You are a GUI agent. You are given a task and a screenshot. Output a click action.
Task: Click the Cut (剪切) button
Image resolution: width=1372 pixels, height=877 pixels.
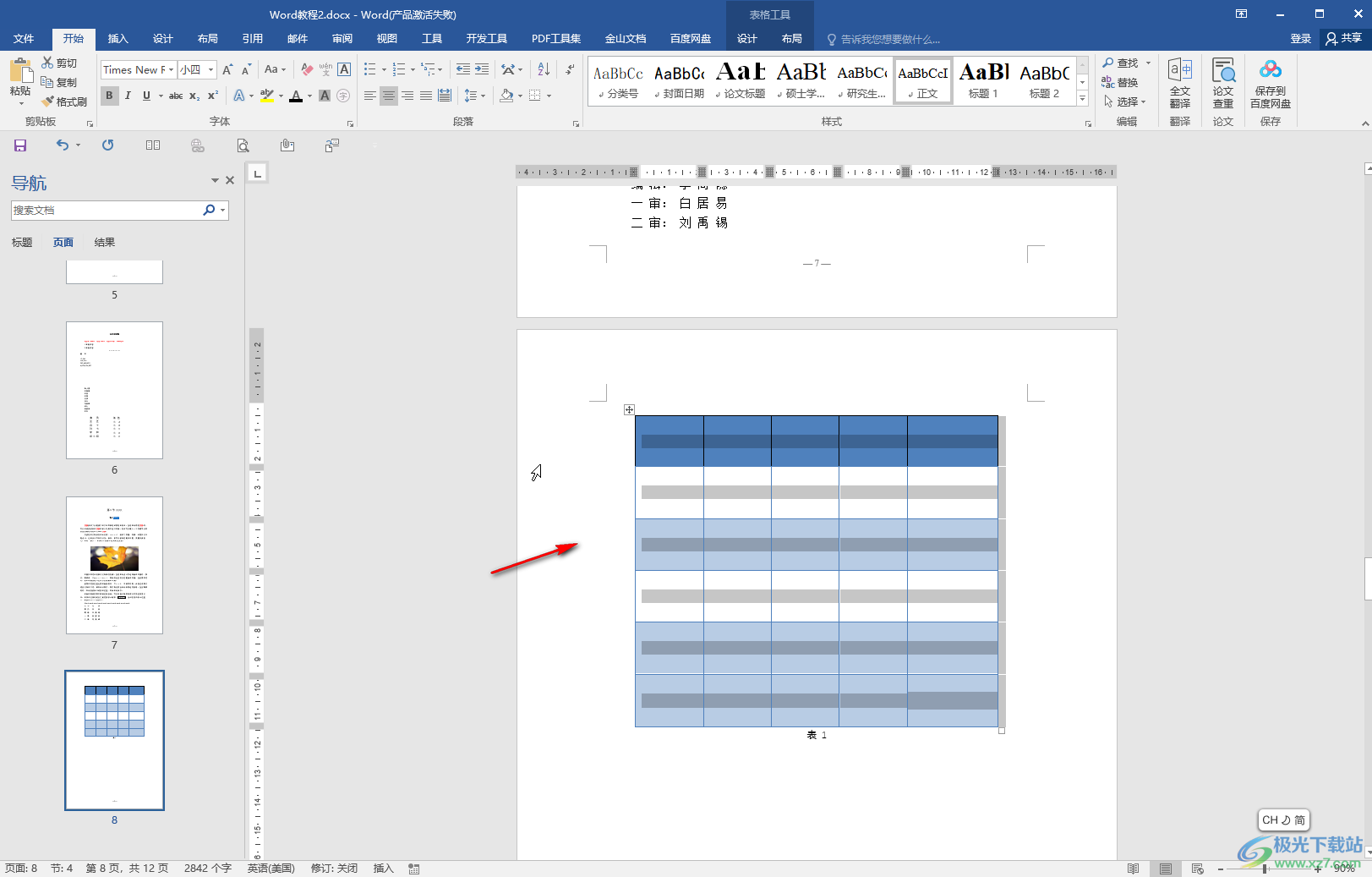point(59,63)
